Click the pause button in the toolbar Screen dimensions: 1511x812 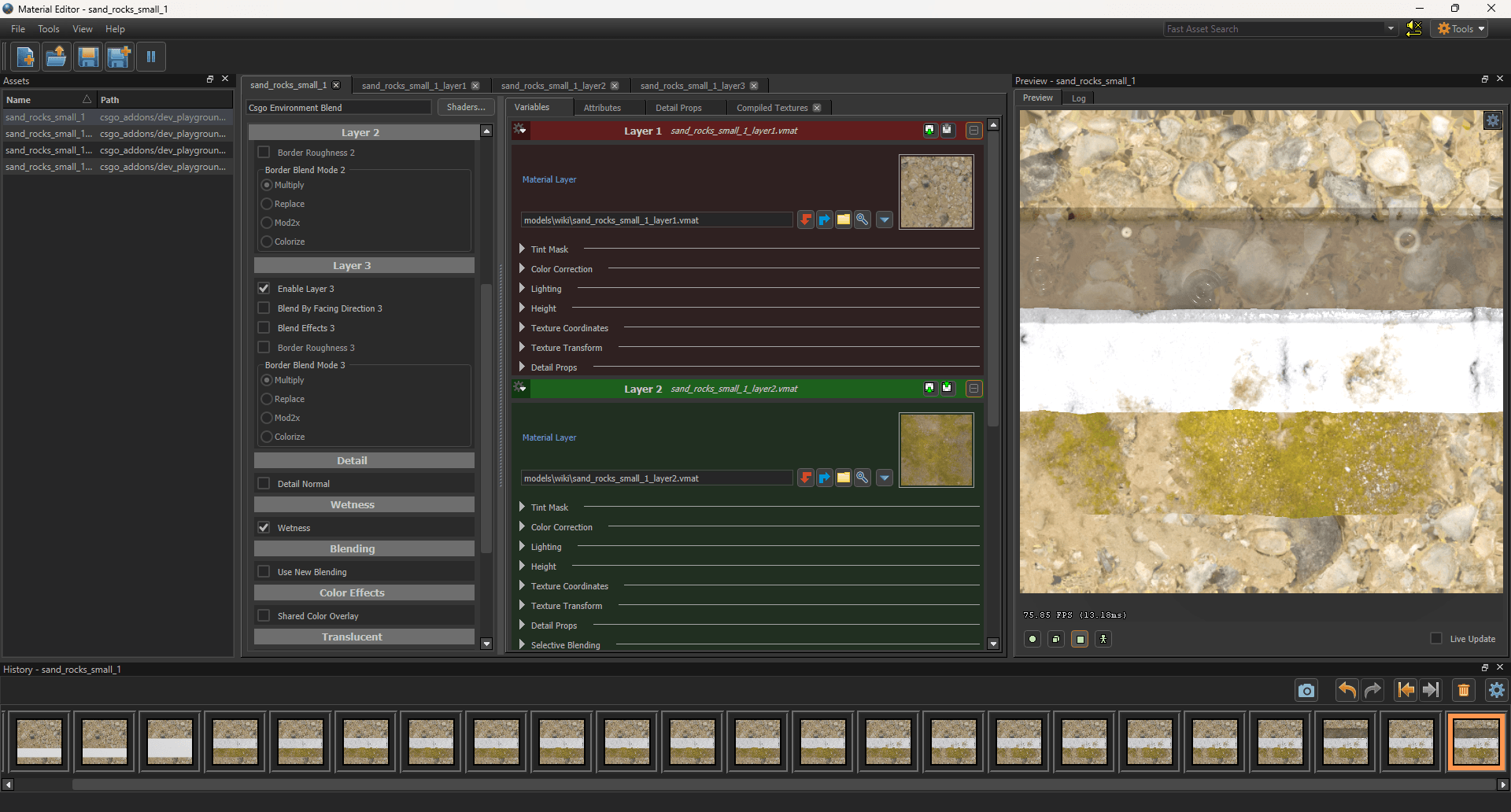151,57
